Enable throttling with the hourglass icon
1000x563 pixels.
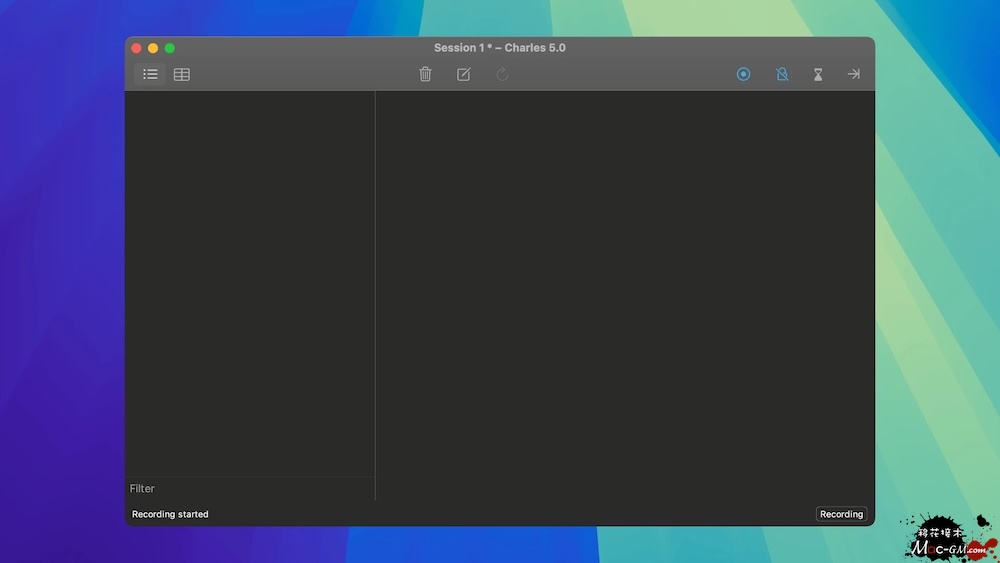click(x=818, y=74)
